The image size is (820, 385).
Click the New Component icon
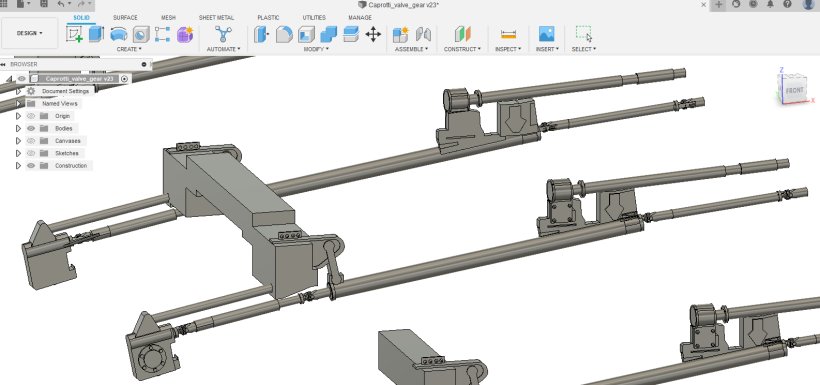point(401,35)
